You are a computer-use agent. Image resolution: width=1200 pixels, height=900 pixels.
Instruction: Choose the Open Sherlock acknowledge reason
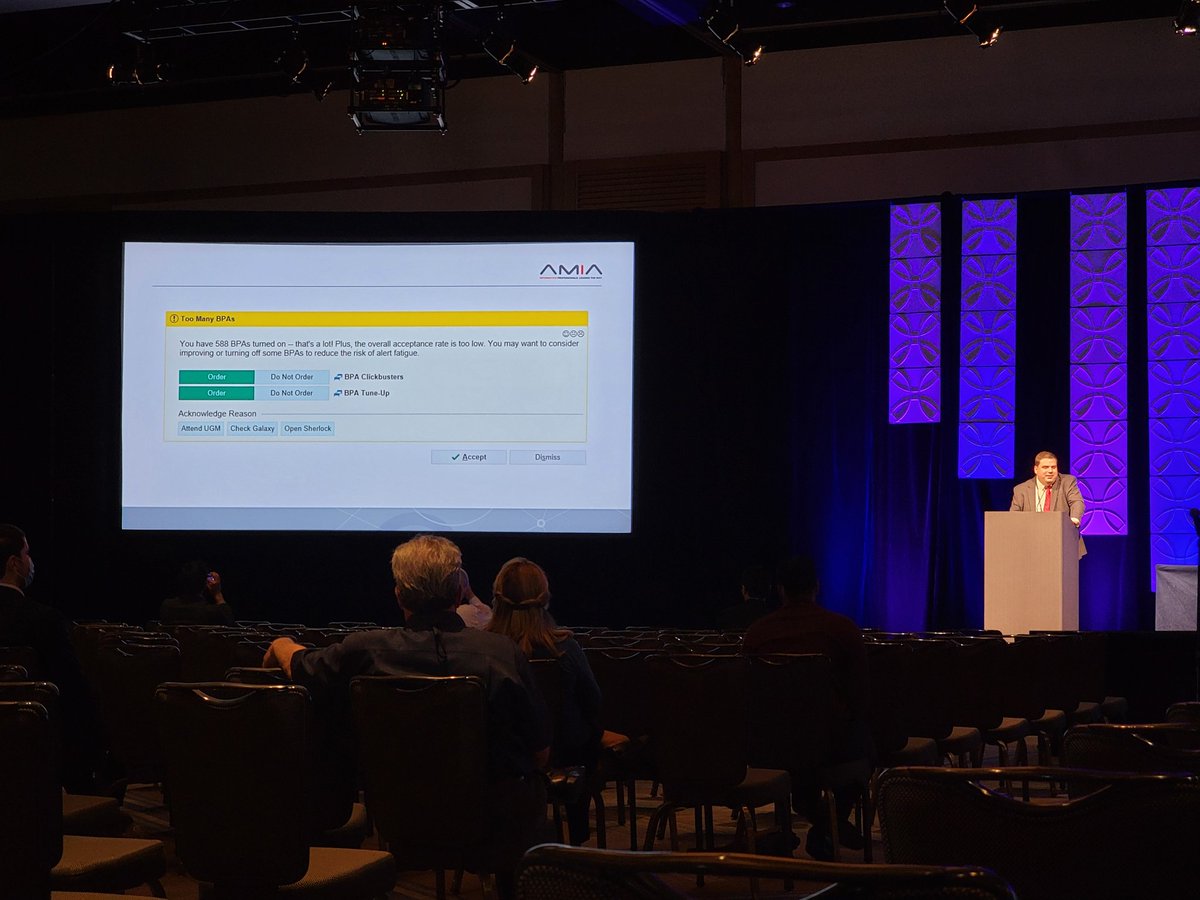coord(307,429)
